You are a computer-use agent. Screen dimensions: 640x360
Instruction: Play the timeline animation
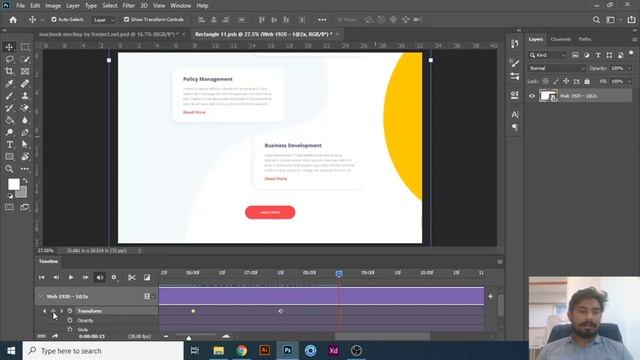coord(71,278)
